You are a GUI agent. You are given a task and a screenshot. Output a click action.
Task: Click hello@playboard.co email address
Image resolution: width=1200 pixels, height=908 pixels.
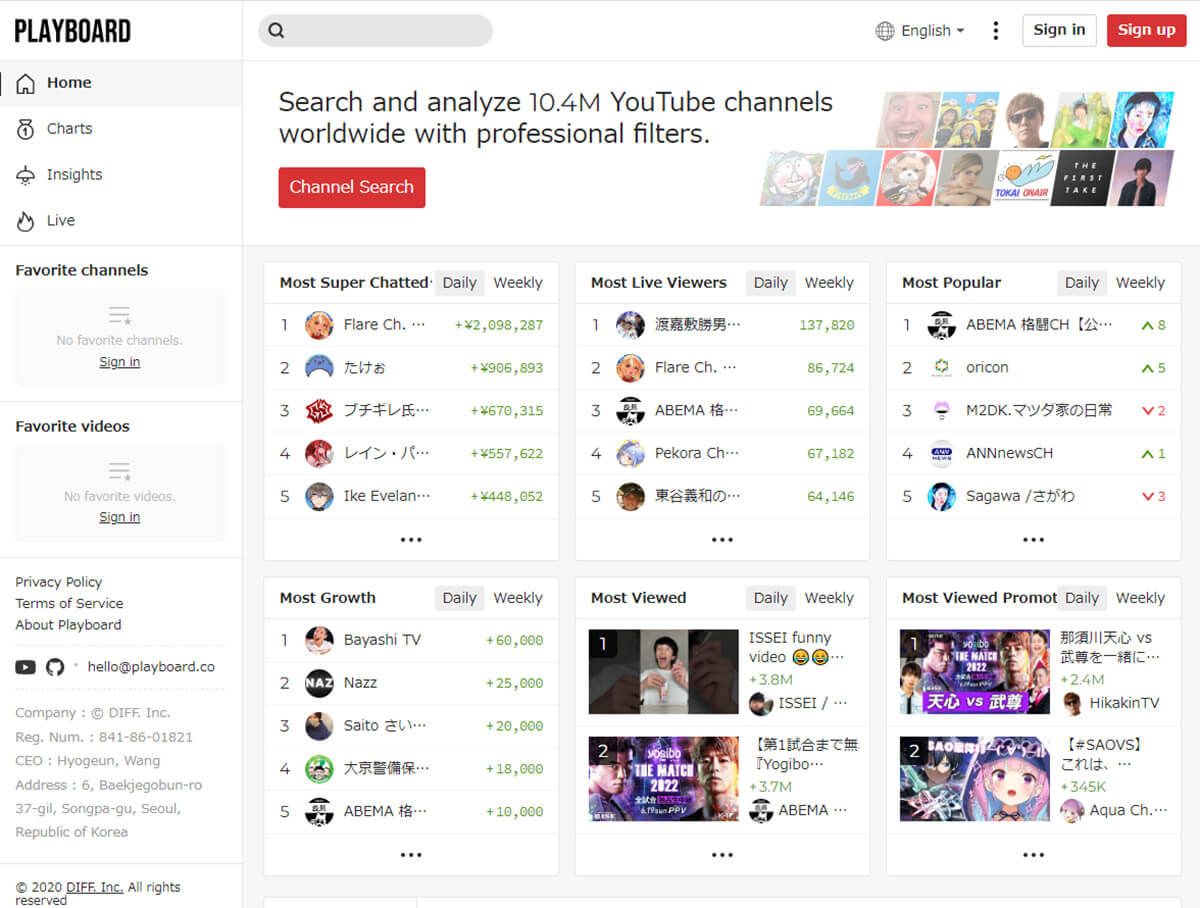tap(151, 667)
